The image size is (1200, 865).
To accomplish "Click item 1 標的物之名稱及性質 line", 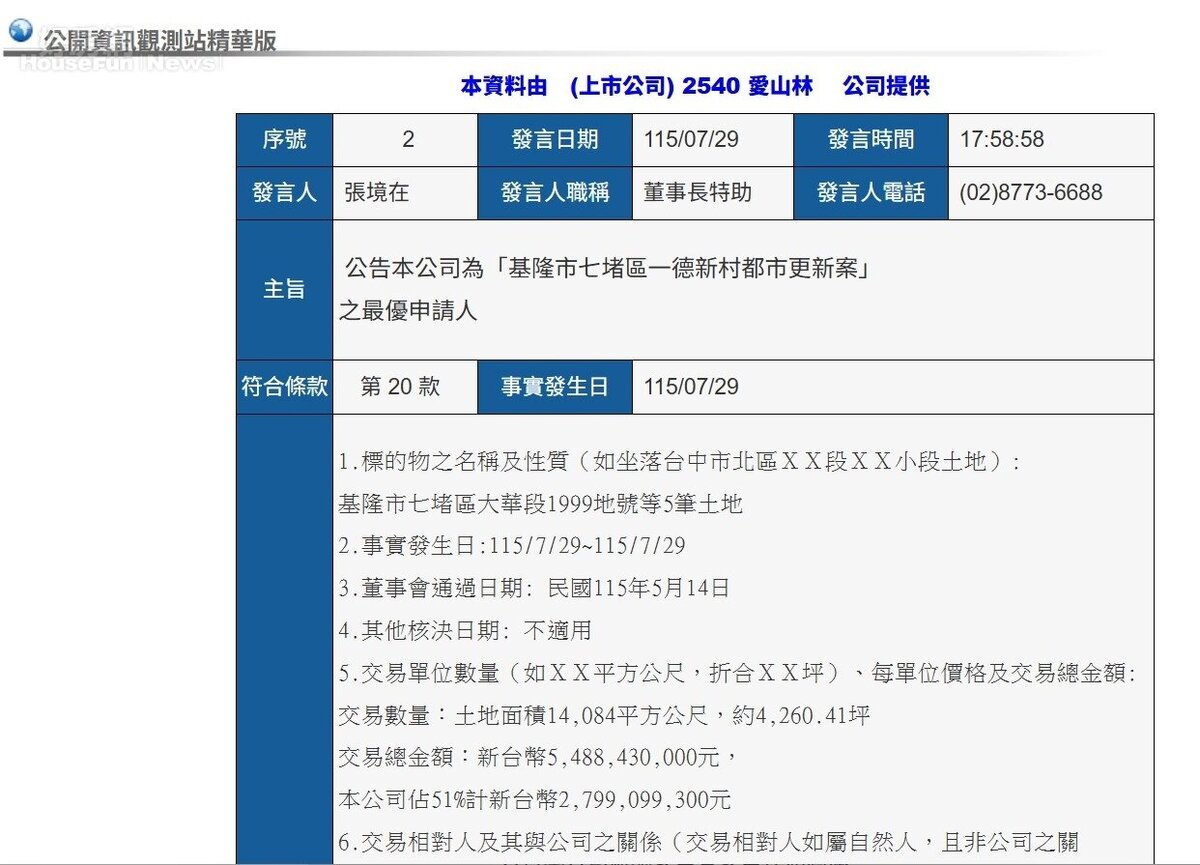I will tap(680, 462).
